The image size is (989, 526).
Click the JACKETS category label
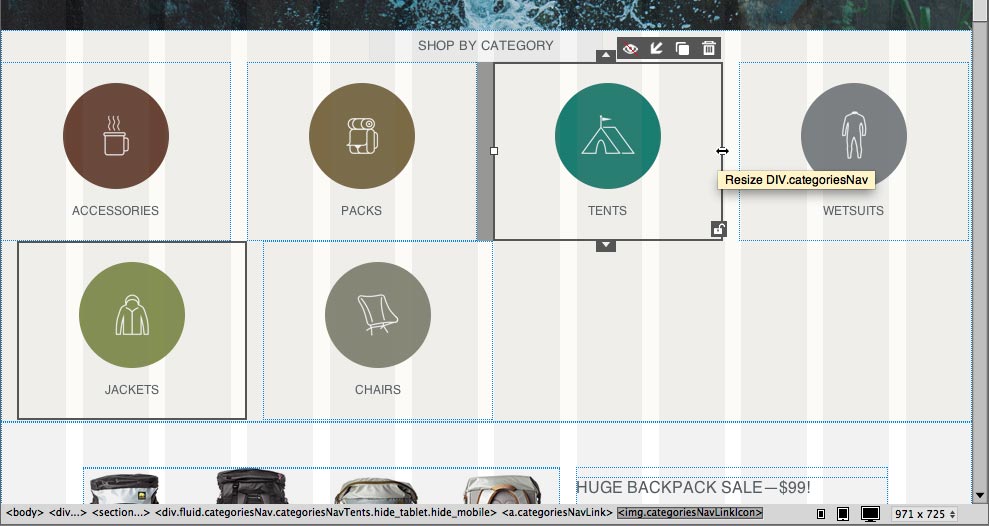point(132,390)
